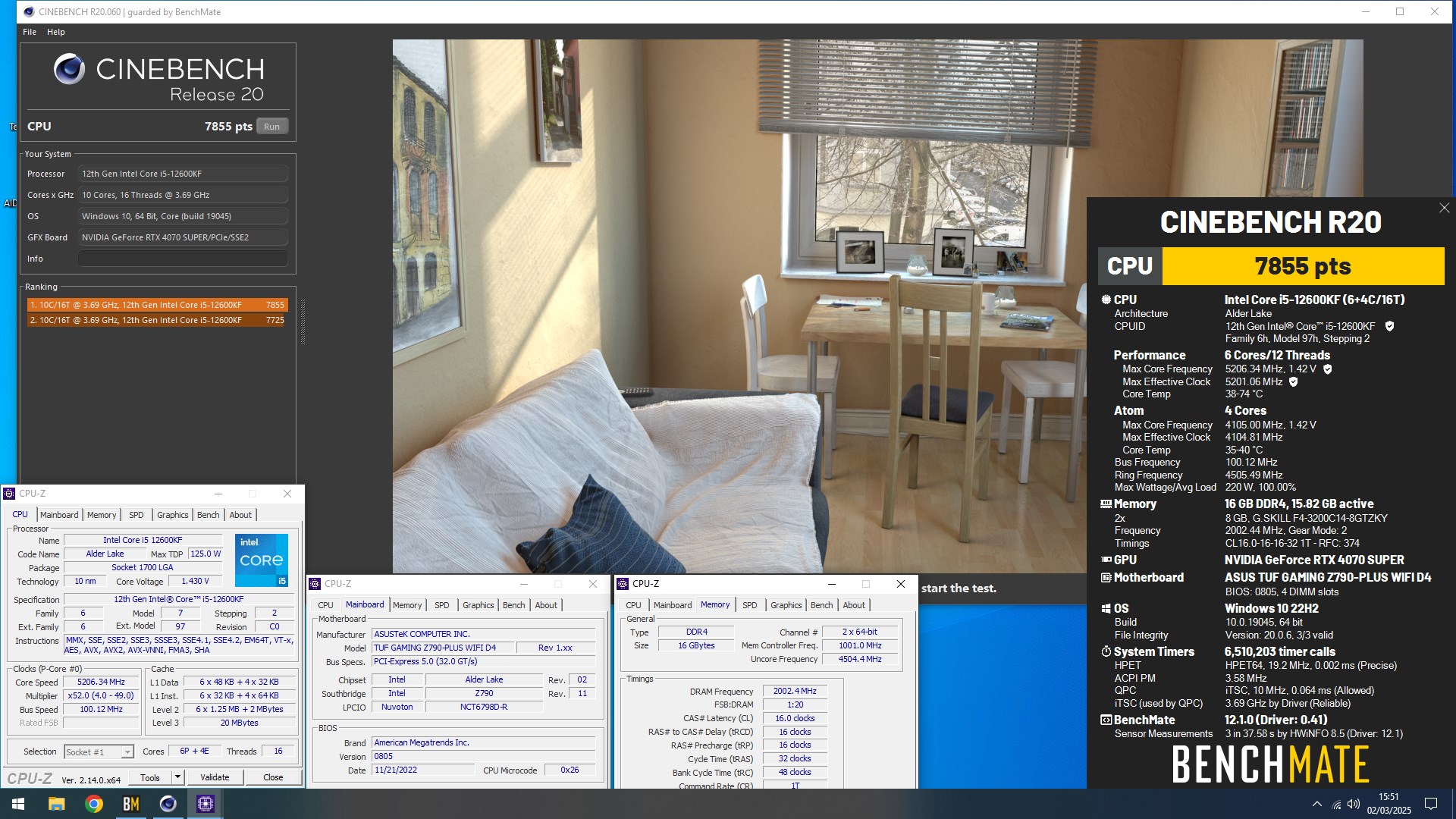The height and width of the screenshot is (819, 1456).
Task: Open Bench tab in left CPU-Z window
Action: [209, 515]
